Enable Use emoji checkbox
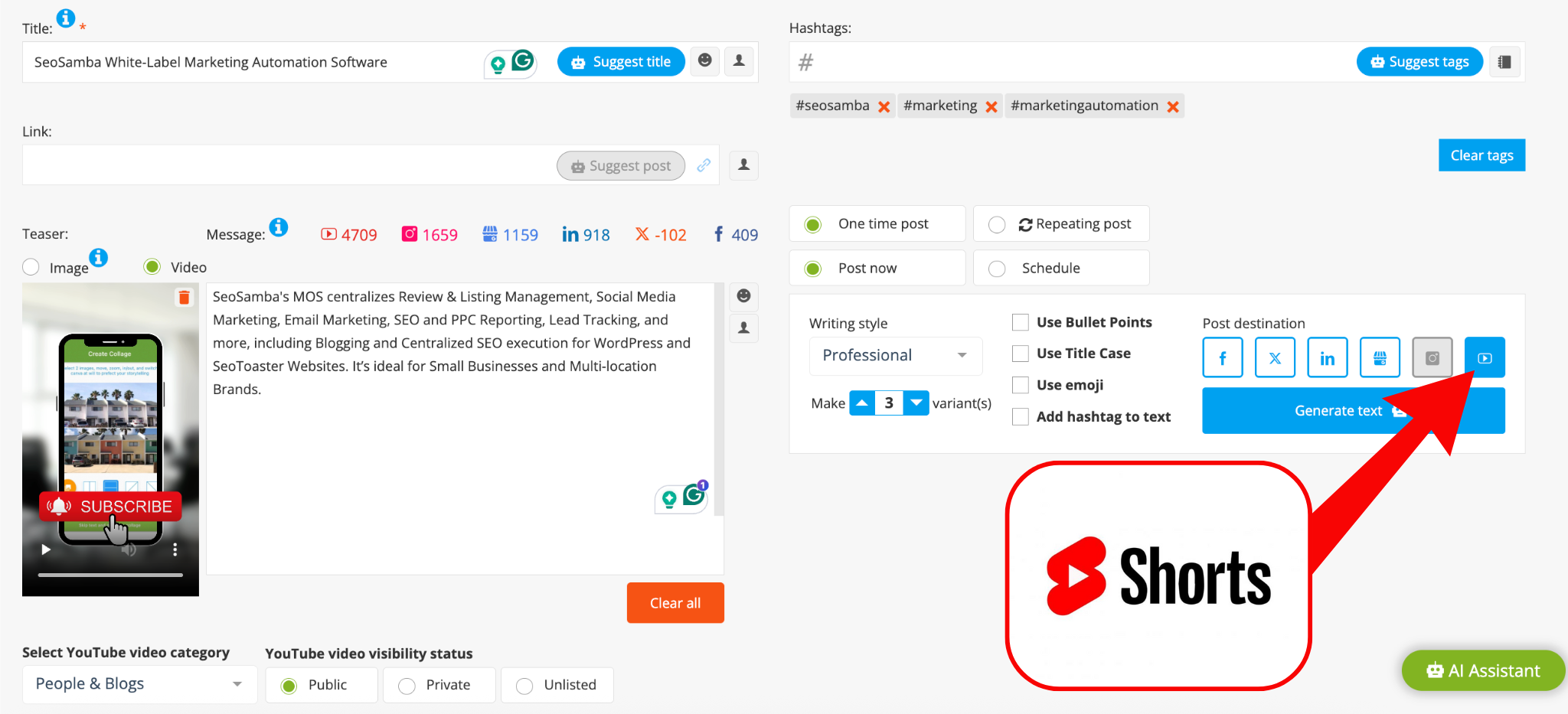Image resolution: width=1568 pixels, height=714 pixels. 1021,385
